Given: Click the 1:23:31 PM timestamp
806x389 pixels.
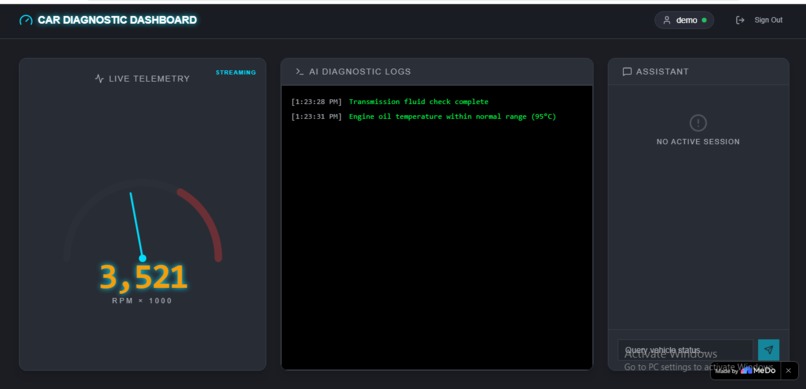Looking at the screenshot, I should coord(316,117).
